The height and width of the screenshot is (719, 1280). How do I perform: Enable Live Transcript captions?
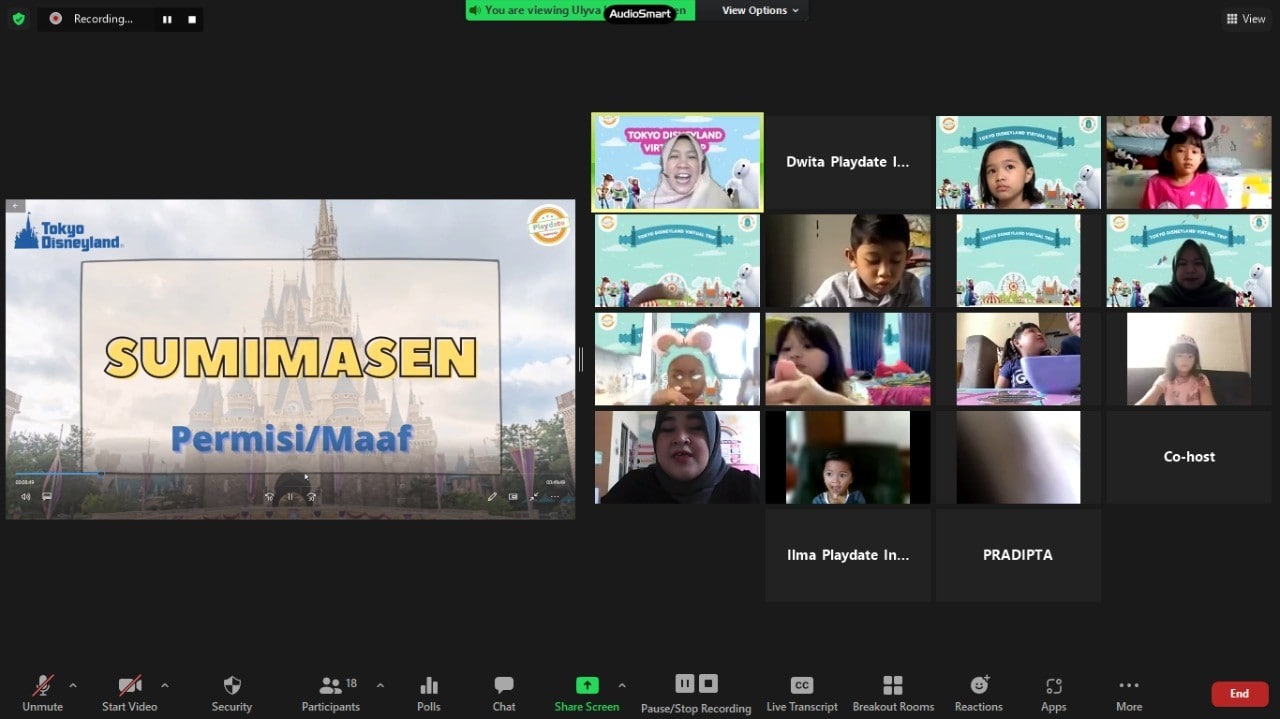802,692
